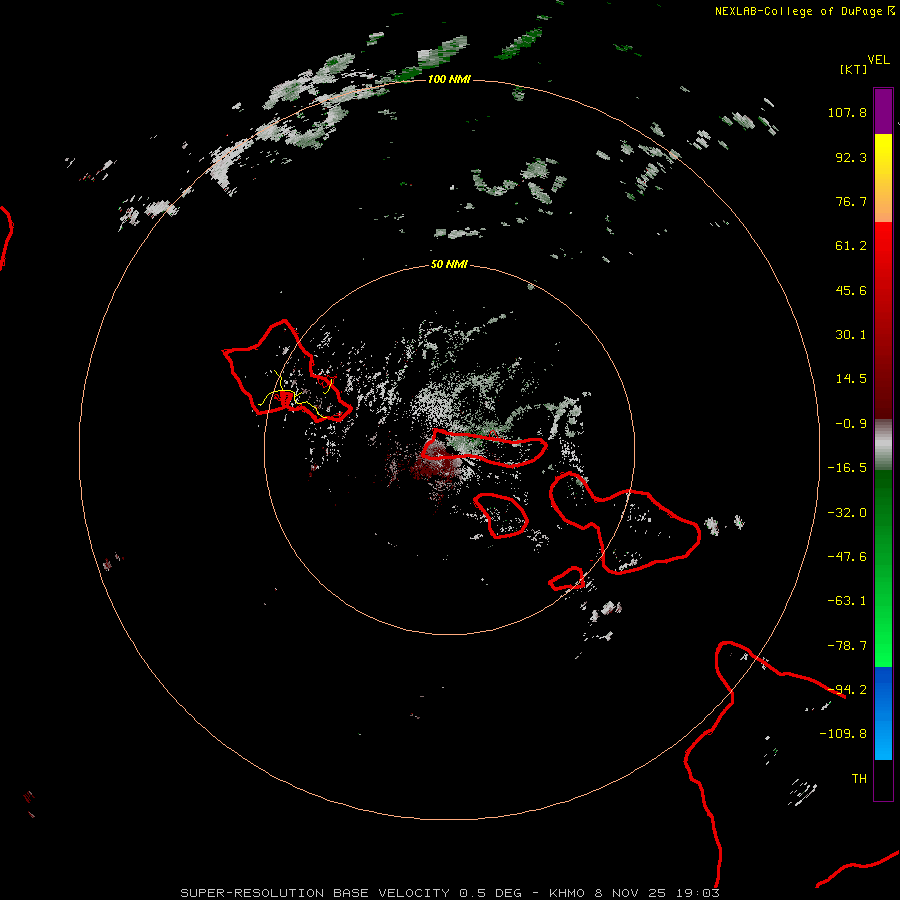The height and width of the screenshot is (900, 900).
Task: Click the 30.1 legend value
Action: tap(851, 335)
